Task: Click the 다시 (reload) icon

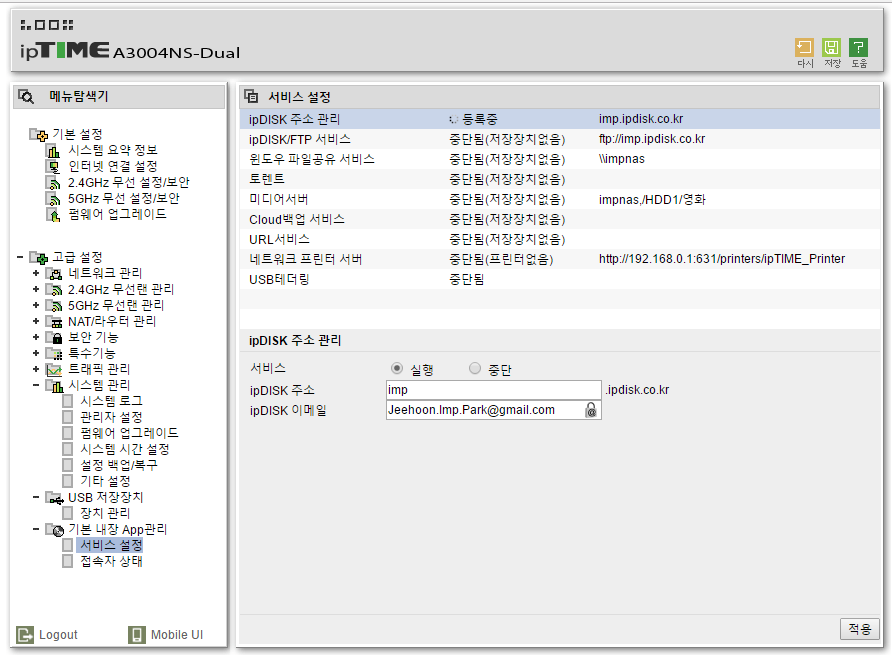Action: tap(804, 48)
